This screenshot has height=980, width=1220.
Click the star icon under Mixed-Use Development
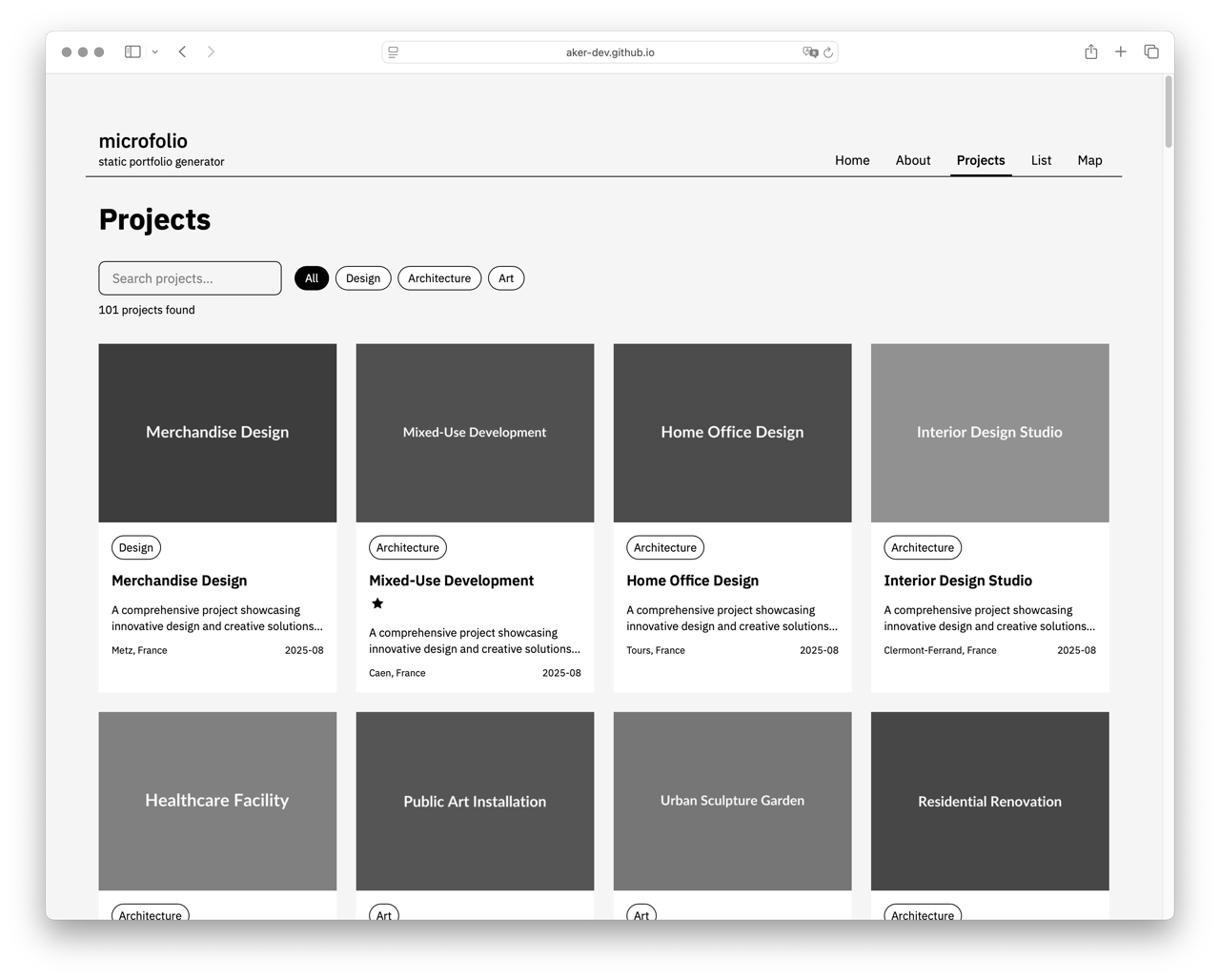377,603
